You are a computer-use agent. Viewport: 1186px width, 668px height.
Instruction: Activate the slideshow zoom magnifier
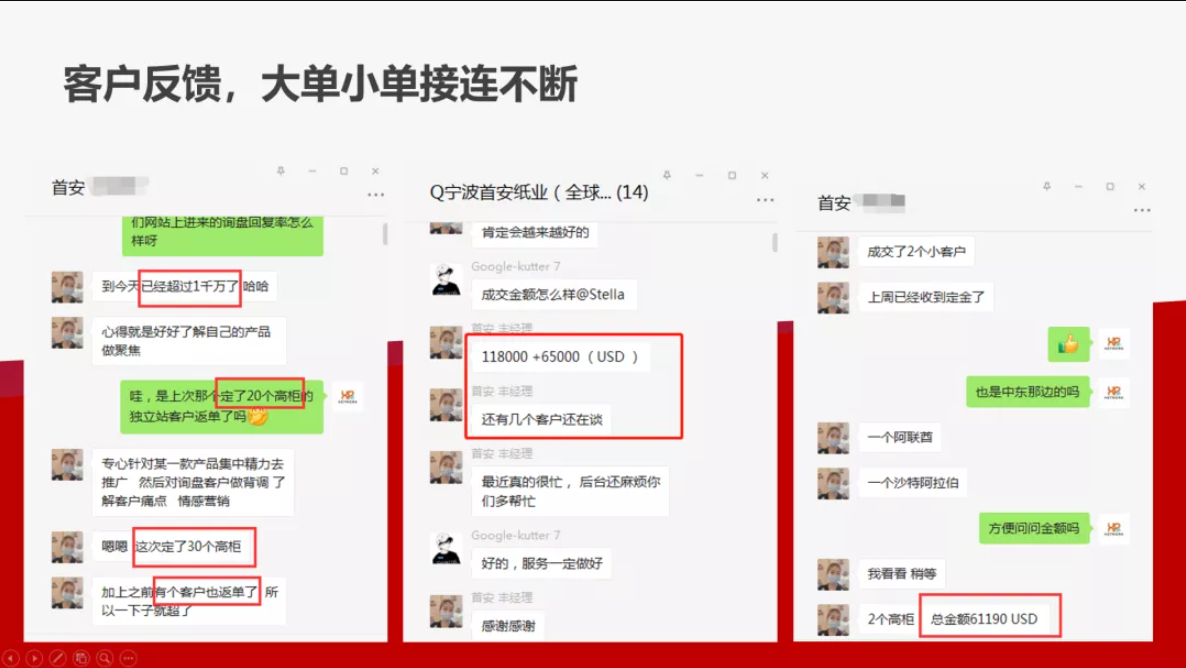104,658
